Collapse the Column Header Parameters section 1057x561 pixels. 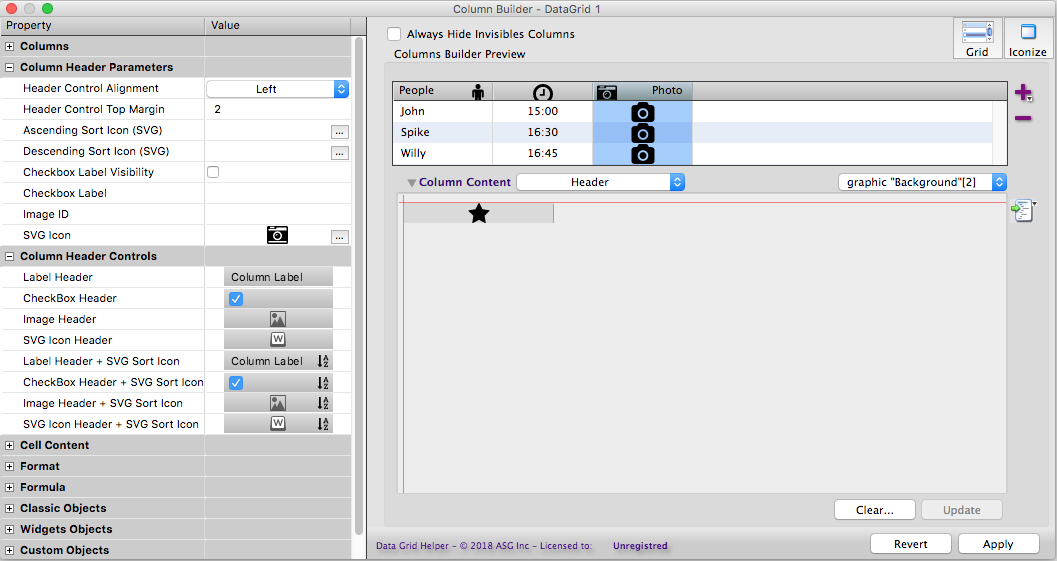coord(10,67)
